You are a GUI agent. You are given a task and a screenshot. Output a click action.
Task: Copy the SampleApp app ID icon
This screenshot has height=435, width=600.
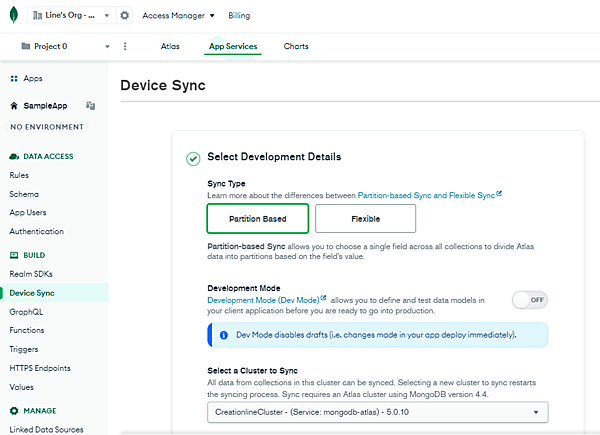pyautogui.click(x=90, y=105)
